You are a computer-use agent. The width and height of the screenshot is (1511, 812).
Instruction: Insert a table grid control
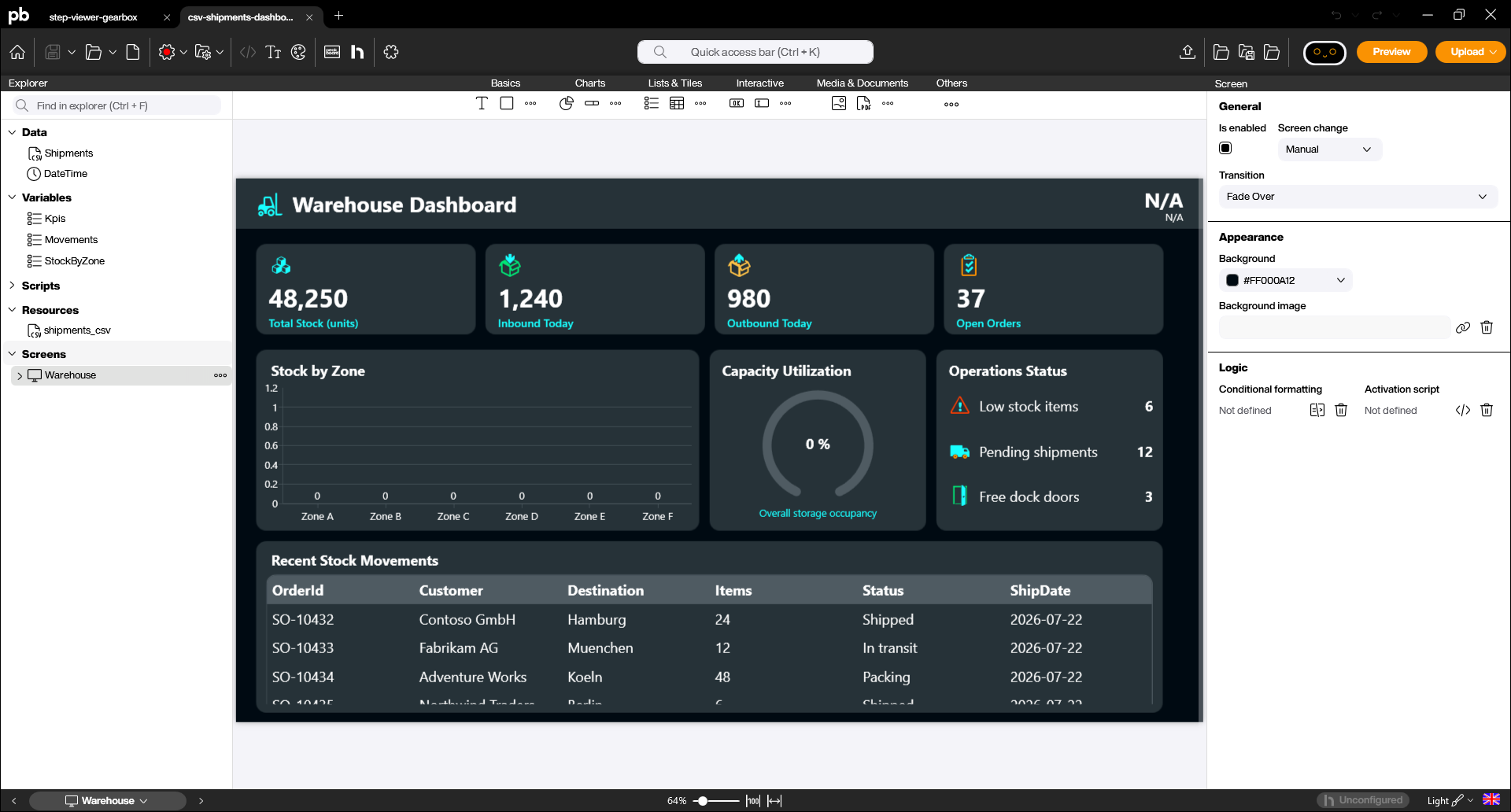pos(677,103)
